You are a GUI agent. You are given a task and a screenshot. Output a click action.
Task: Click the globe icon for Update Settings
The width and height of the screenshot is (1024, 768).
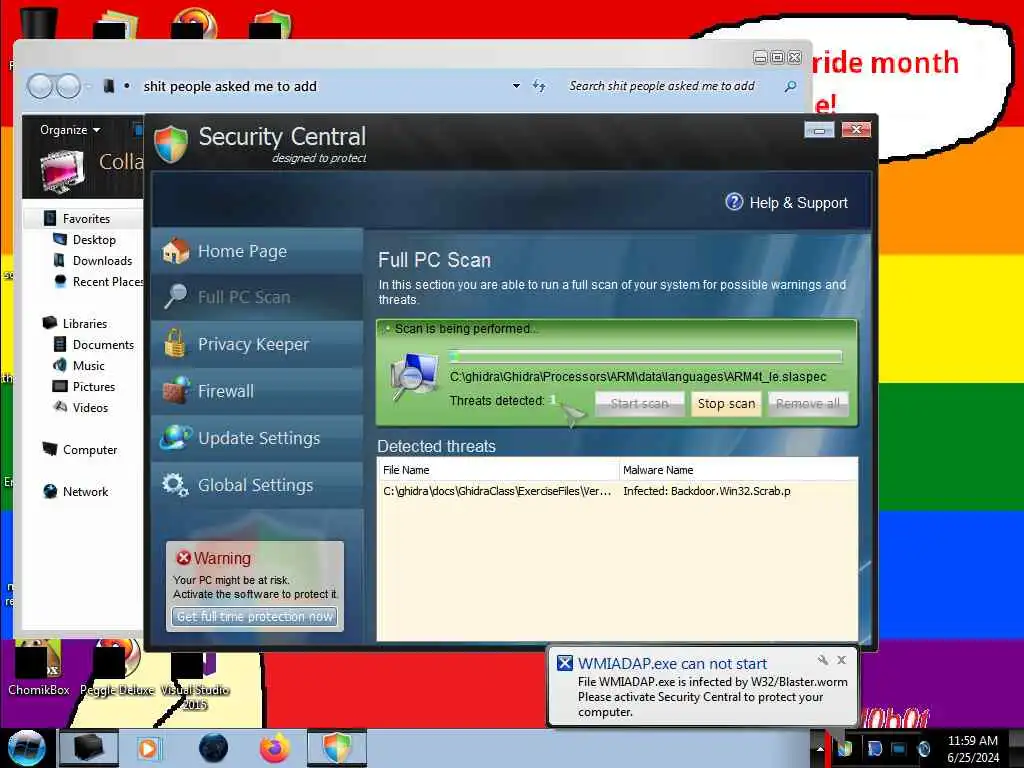point(175,438)
